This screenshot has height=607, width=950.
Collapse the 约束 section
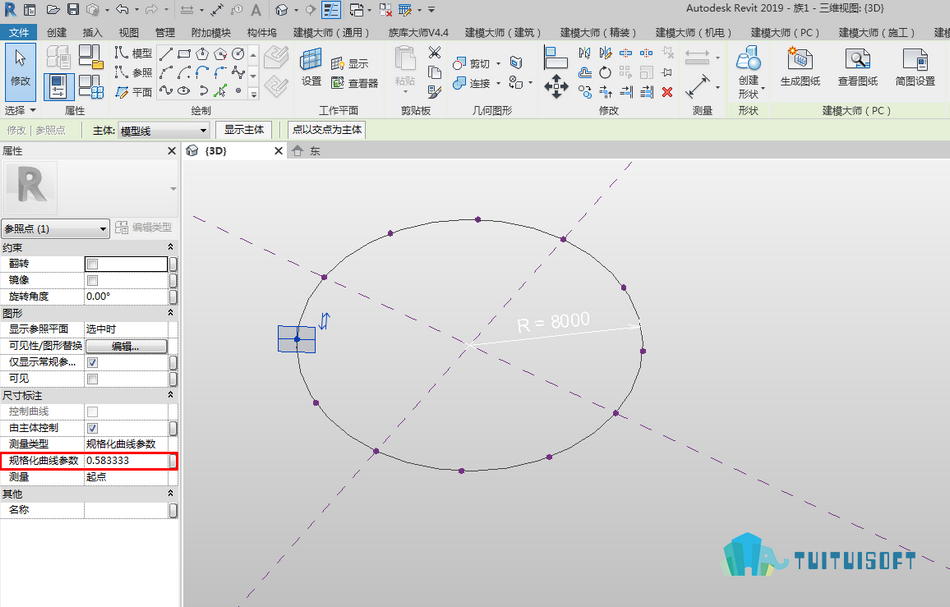click(x=170, y=247)
